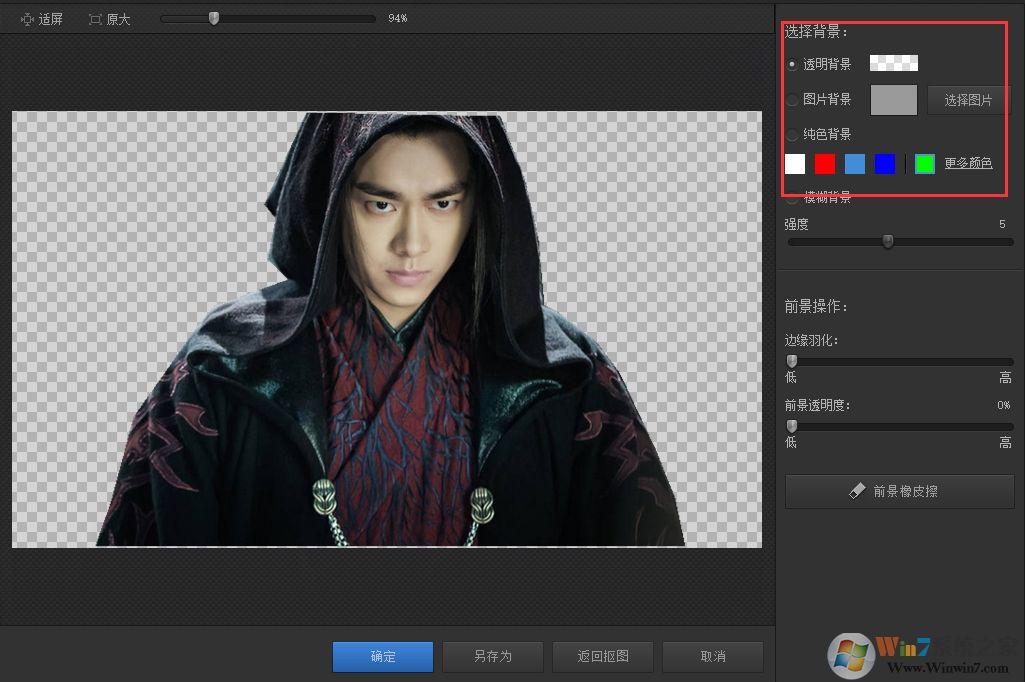
Task: Click the gray image background preview
Action: click(893, 100)
